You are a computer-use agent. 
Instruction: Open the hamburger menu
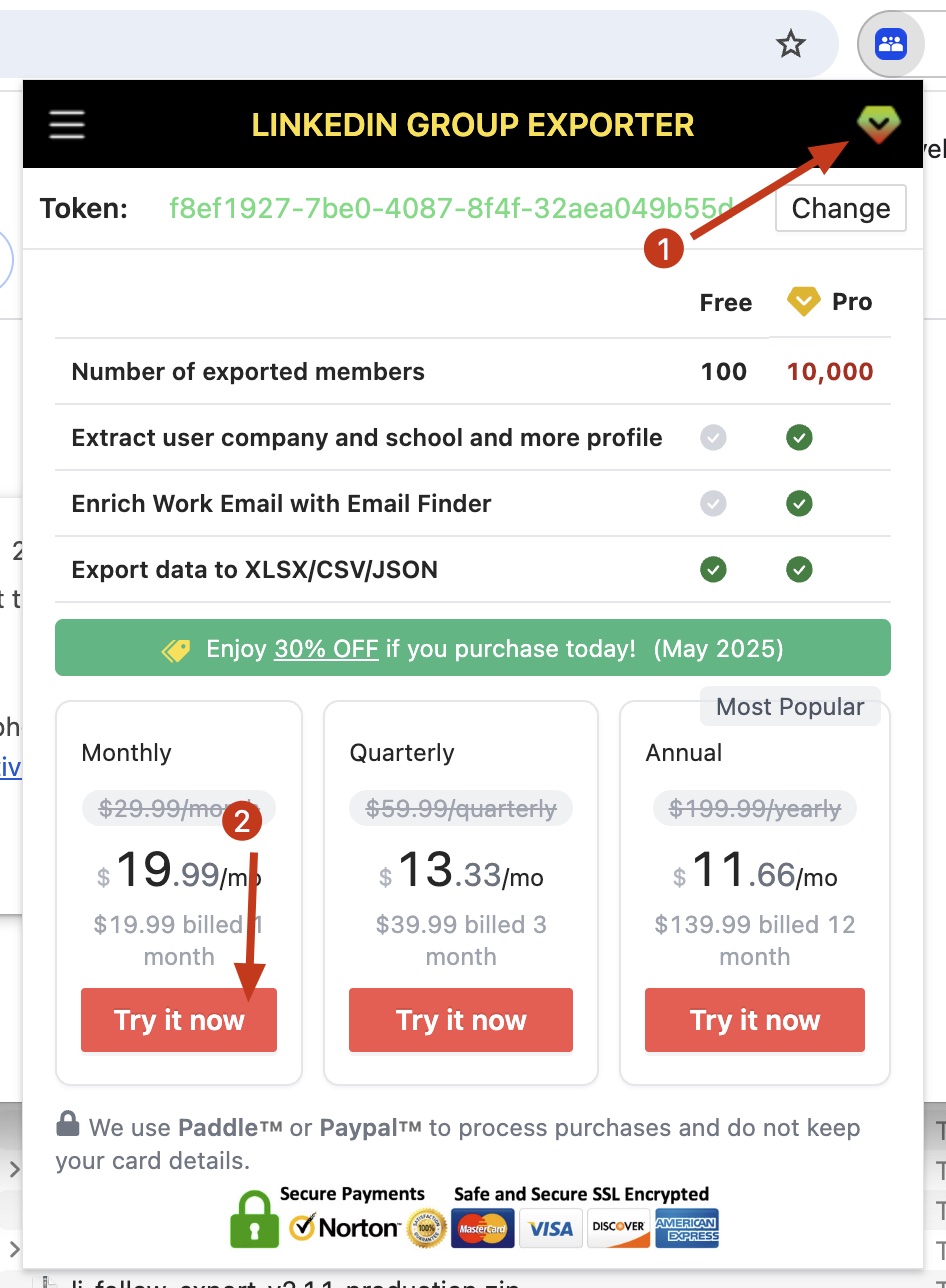tap(67, 125)
